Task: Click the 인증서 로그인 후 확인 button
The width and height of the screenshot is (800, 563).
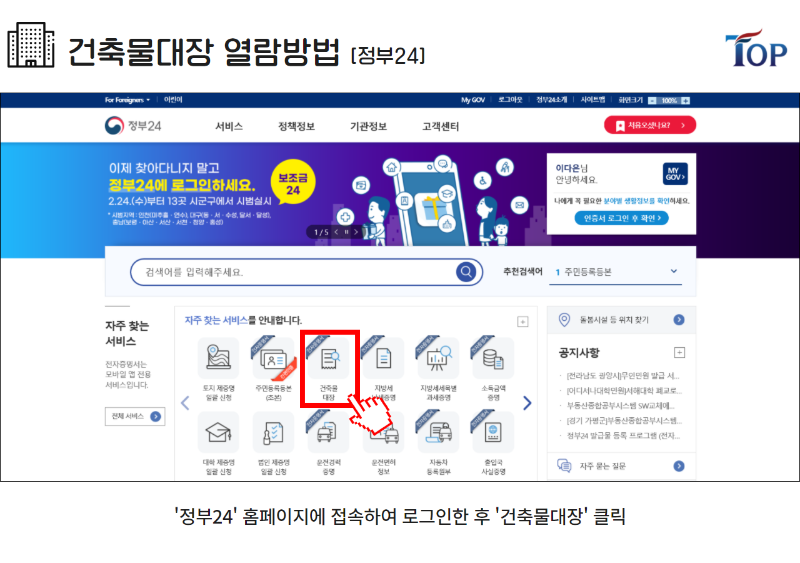Action: point(621,218)
